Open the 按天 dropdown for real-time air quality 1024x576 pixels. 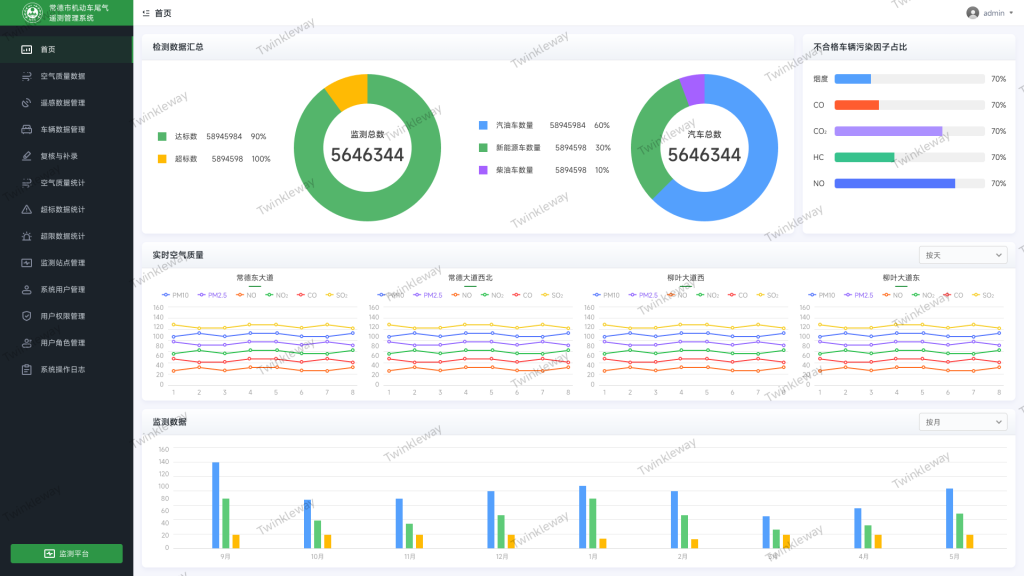coord(963,255)
